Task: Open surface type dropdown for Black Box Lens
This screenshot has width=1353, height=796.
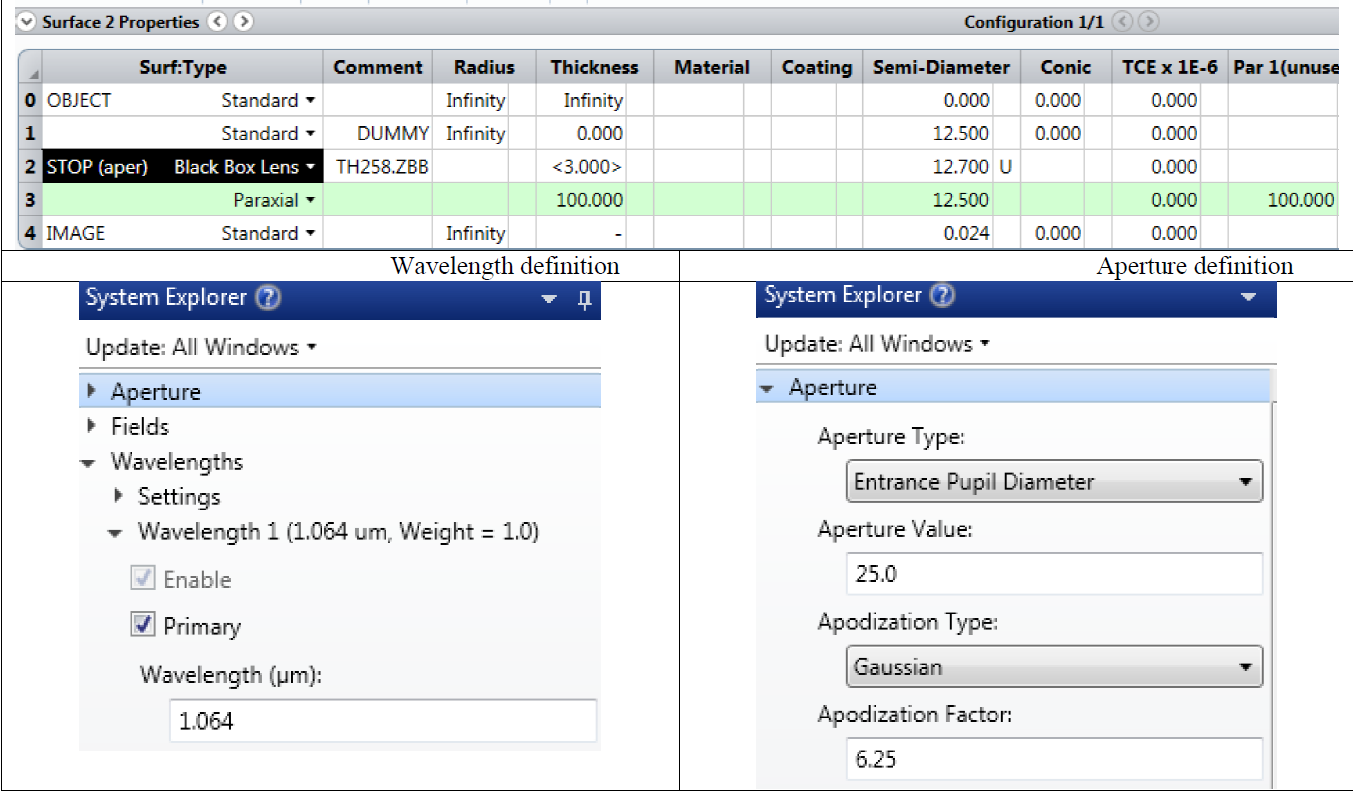Action: point(311,168)
